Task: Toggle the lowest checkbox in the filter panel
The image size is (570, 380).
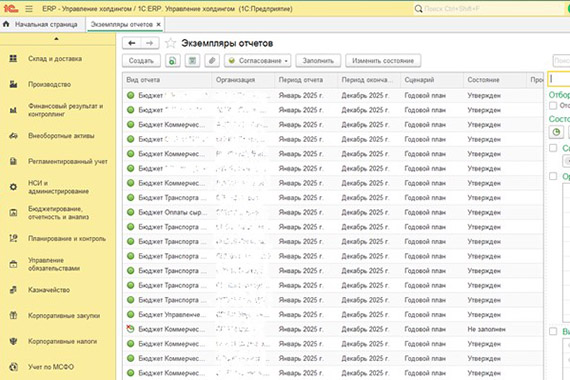Action: [553, 331]
